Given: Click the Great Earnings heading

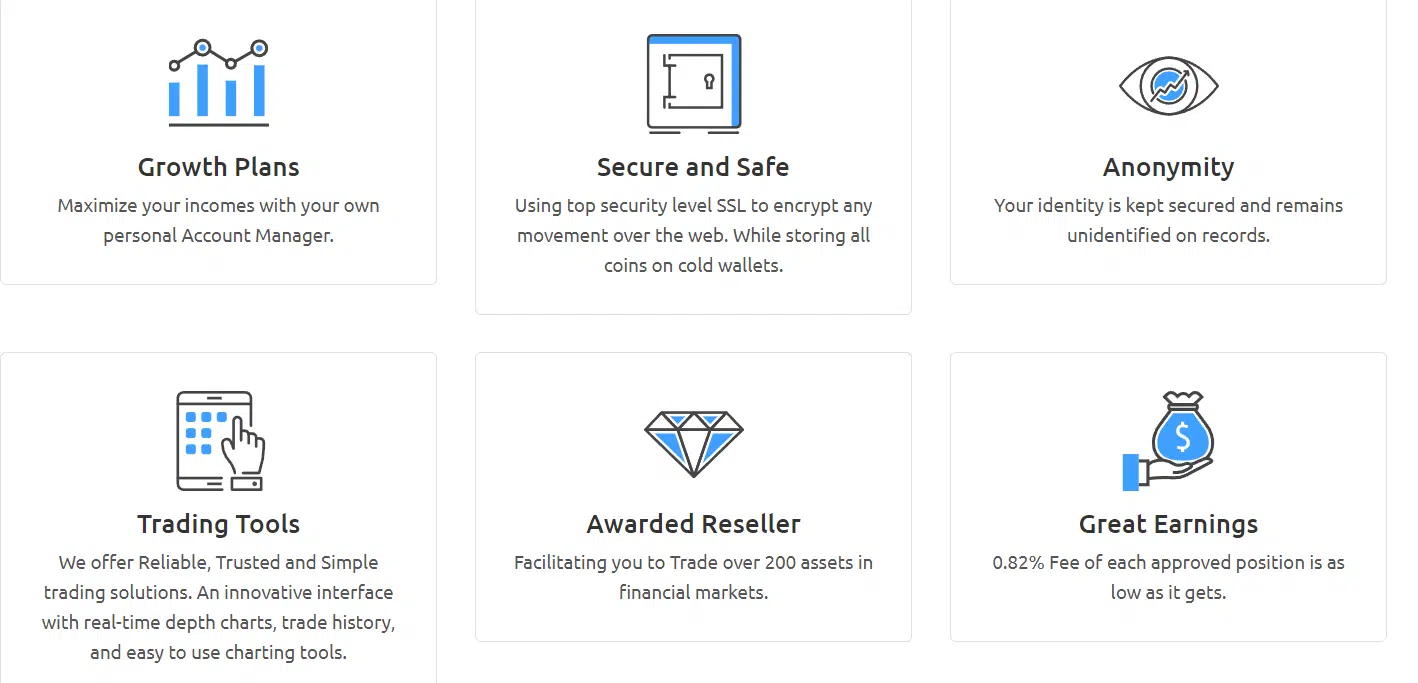Looking at the screenshot, I should tap(1168, 524).
